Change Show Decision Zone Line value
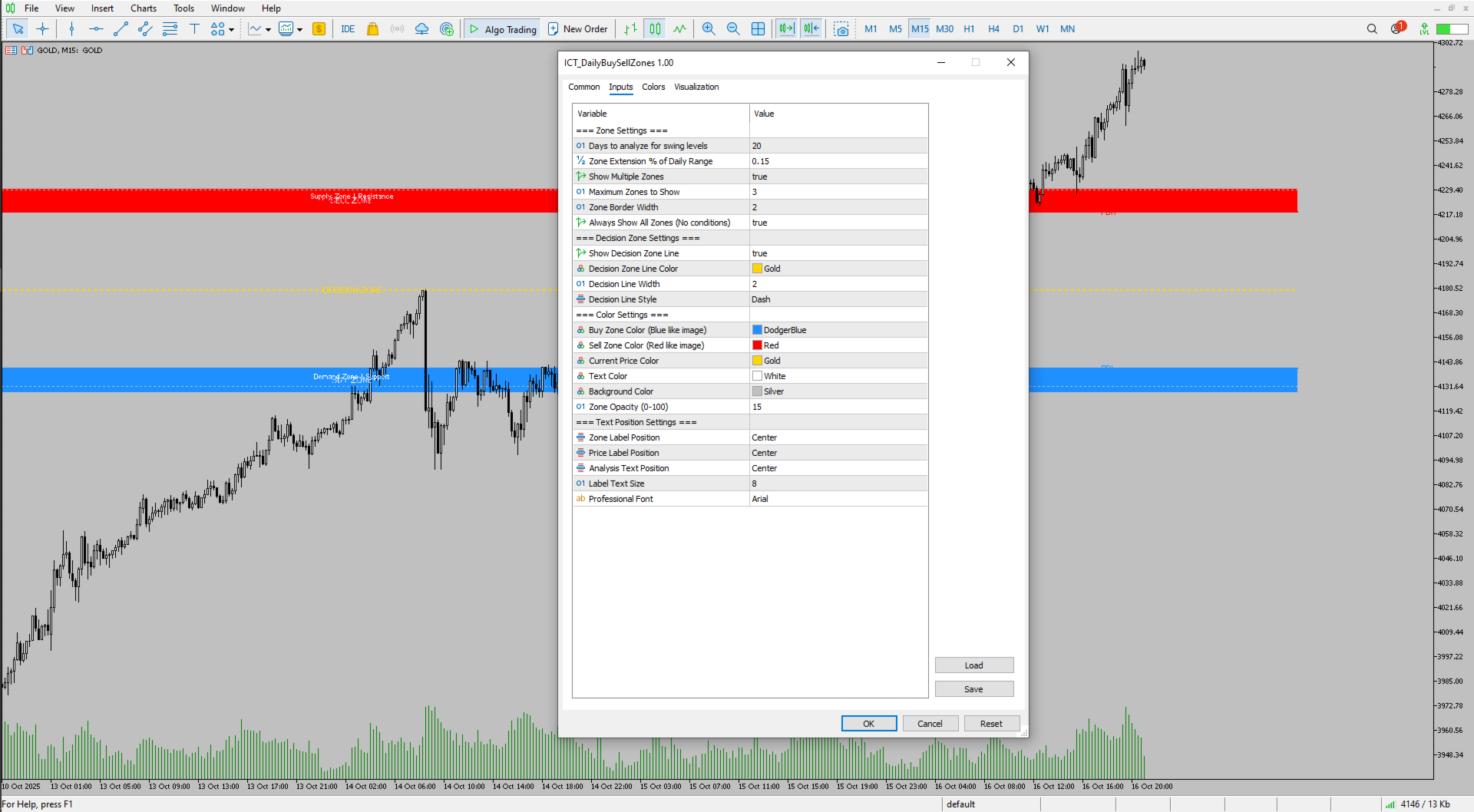 (838, 253)
